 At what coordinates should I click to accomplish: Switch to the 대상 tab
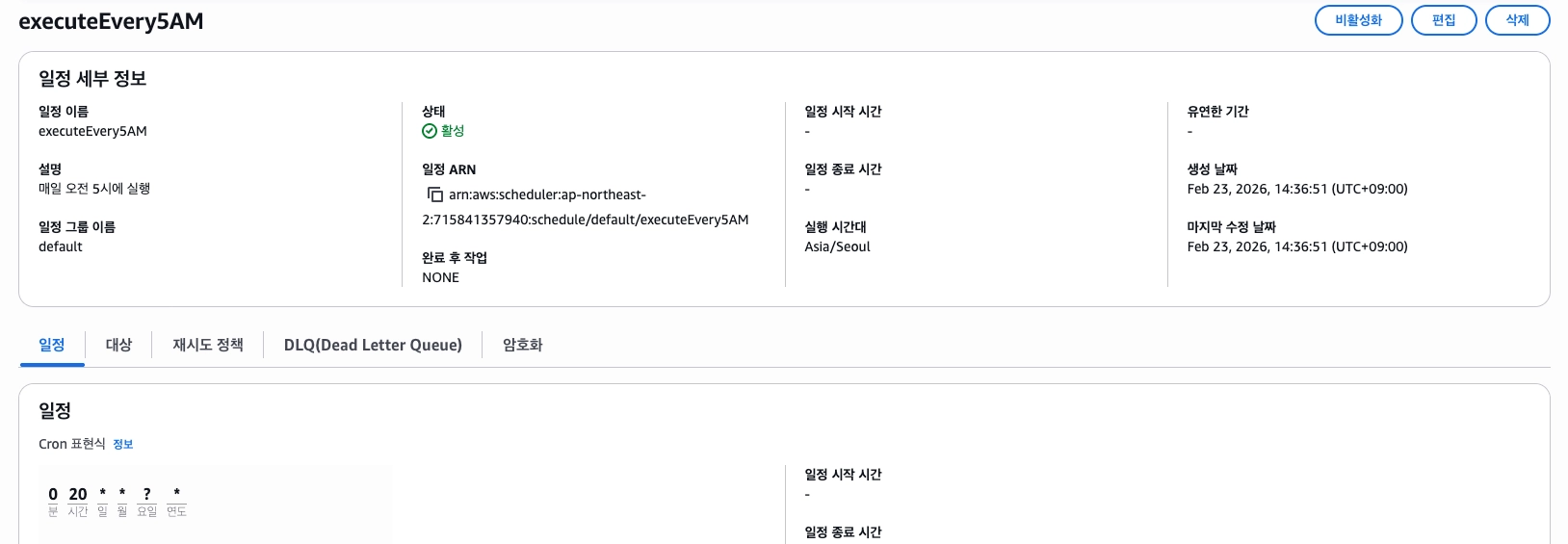point(118,345)
